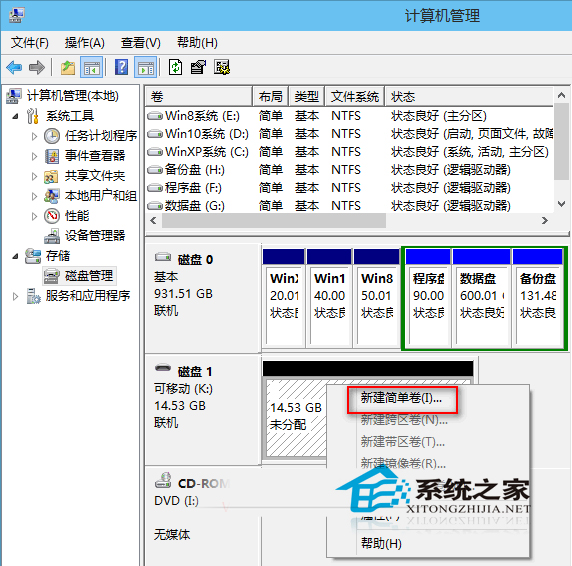
Task: Select the 数据盘 600.01 GB partition block
Action: click(482, 298)
